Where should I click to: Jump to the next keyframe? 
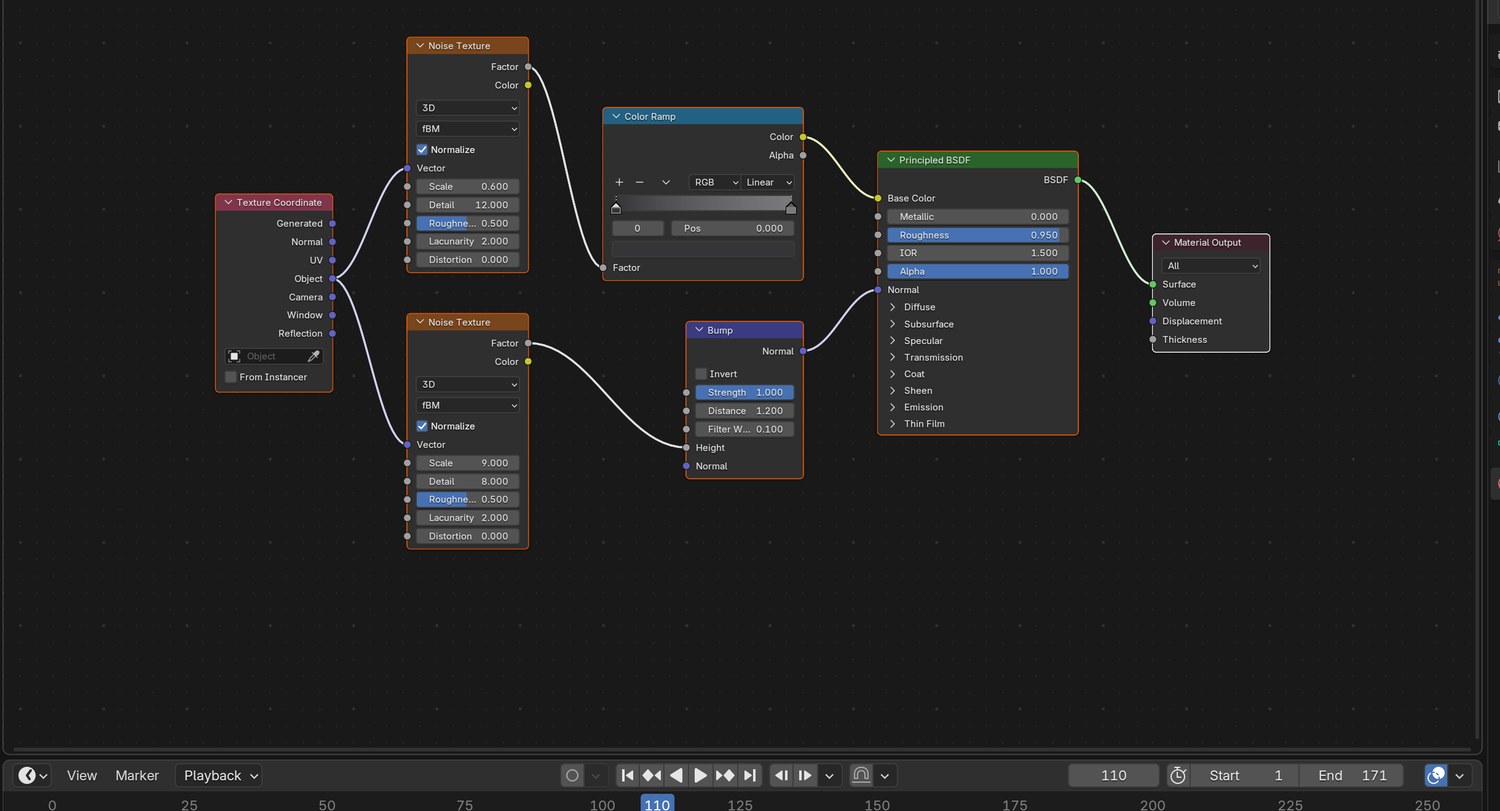tap(725, 775)
